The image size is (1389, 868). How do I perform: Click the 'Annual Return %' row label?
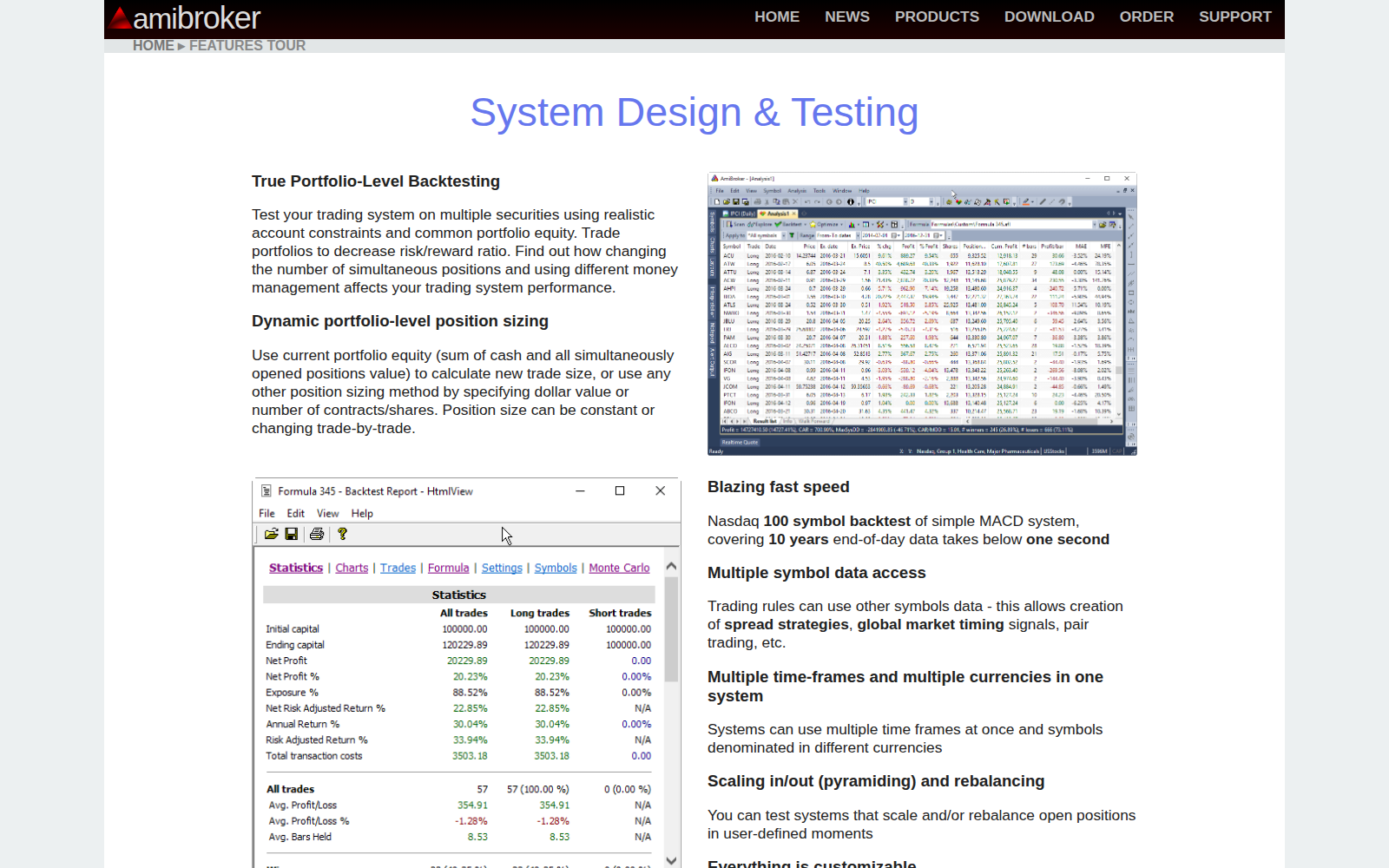[303, 724]
